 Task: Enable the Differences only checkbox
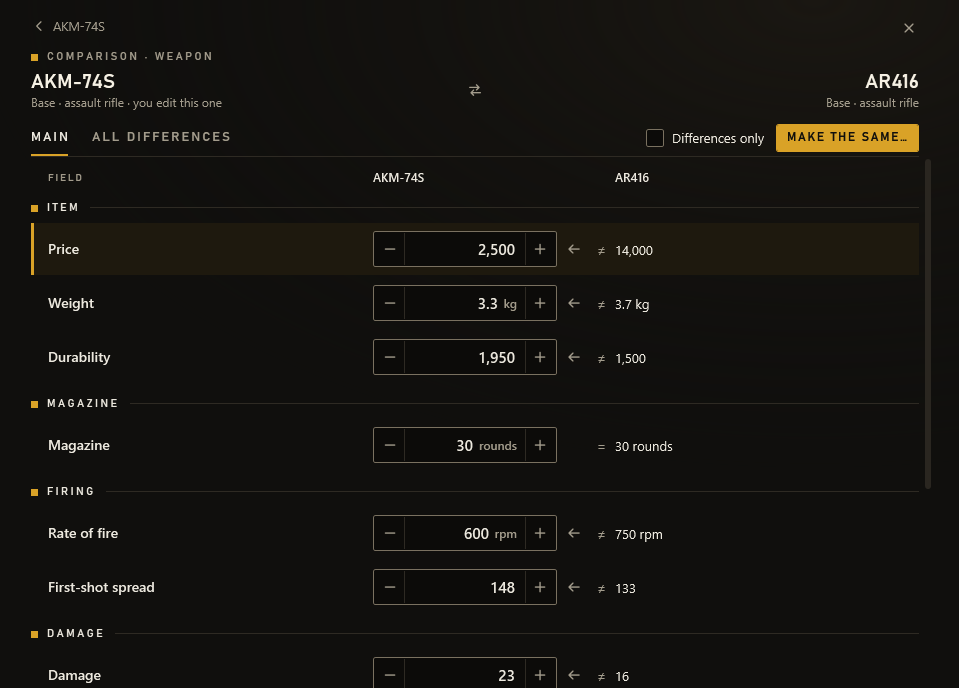[x=654, y=138]
